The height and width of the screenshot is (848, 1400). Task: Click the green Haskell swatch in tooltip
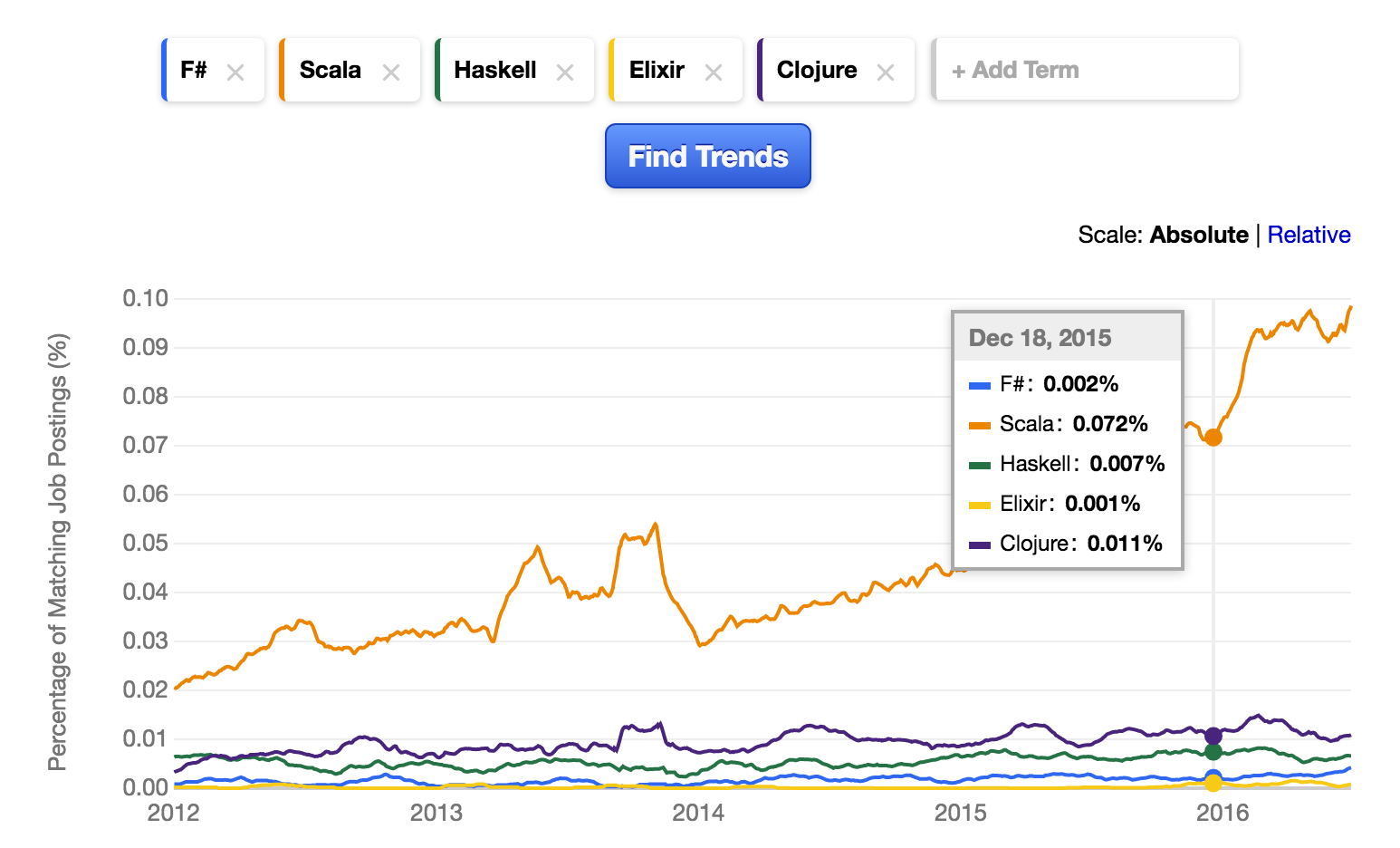980,465
